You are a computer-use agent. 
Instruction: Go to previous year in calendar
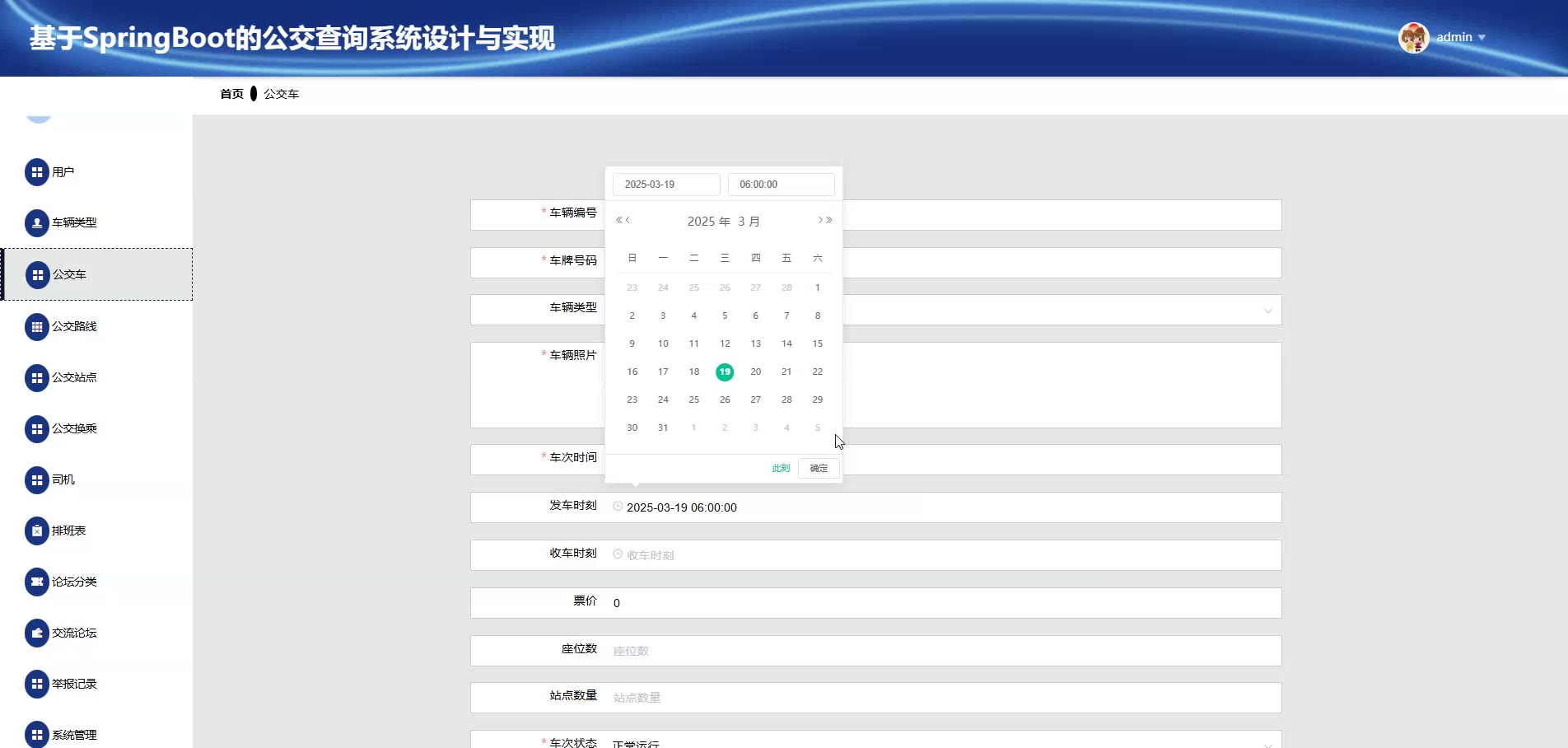[x=618, y=220]
